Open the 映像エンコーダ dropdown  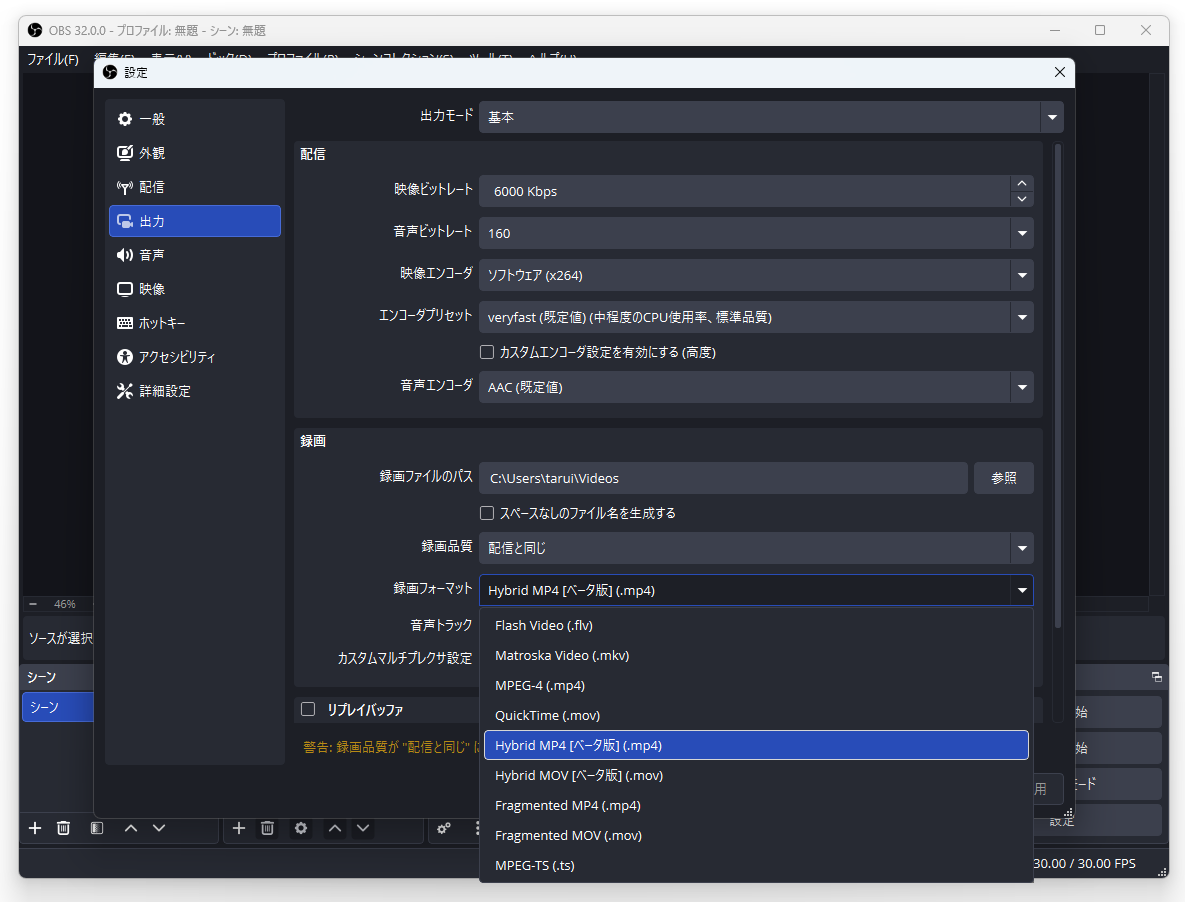[x=1022, y=275]
